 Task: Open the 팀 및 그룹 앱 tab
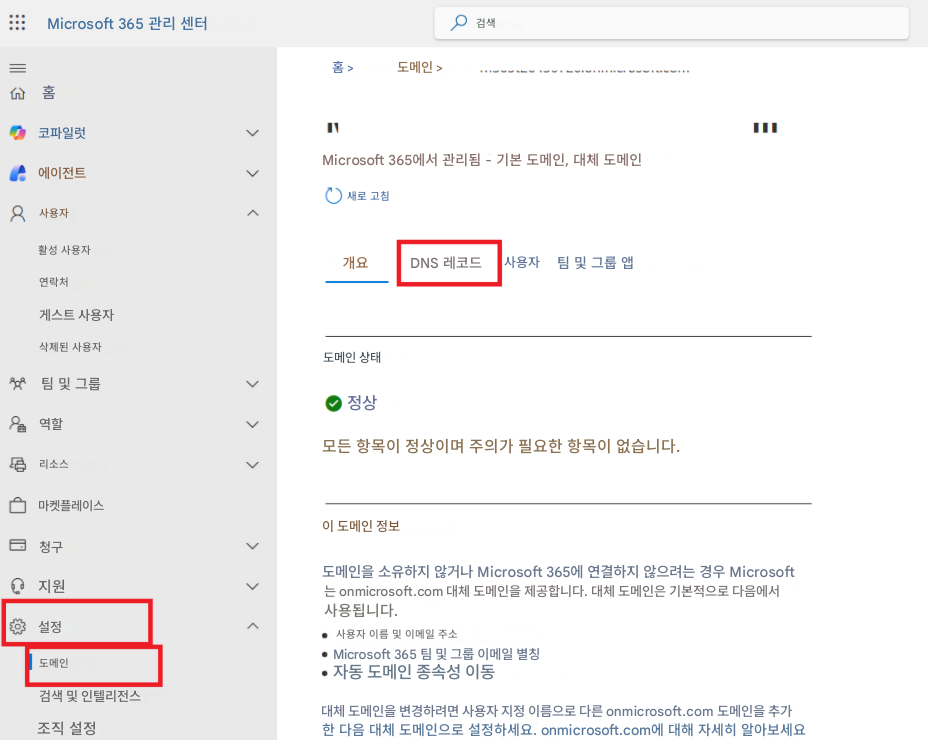click(x=595, y=262)
